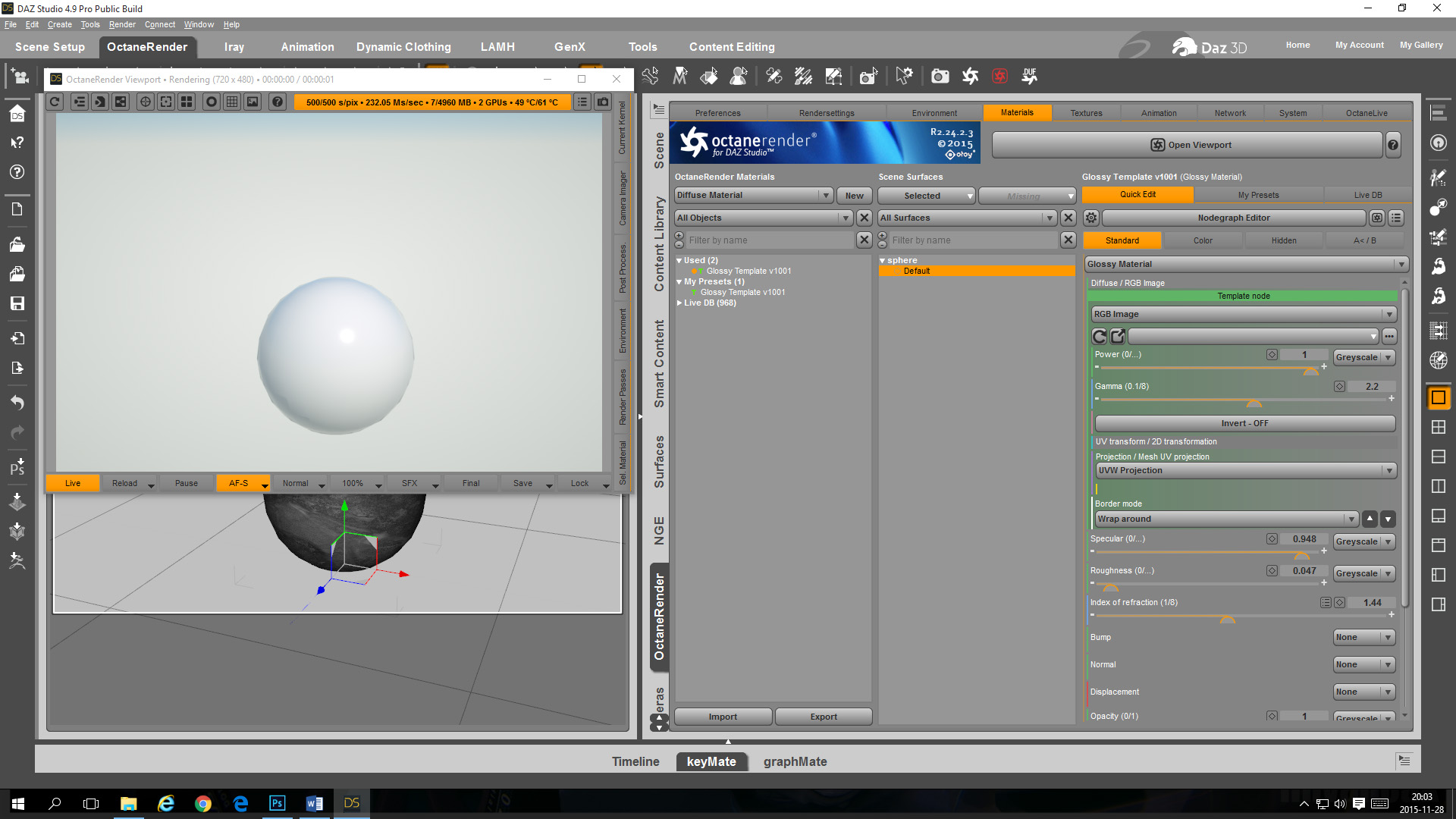Open the Diffuse Material type dropdown
The width and height of the screenshot is (1456, 819).
(754, 196)
